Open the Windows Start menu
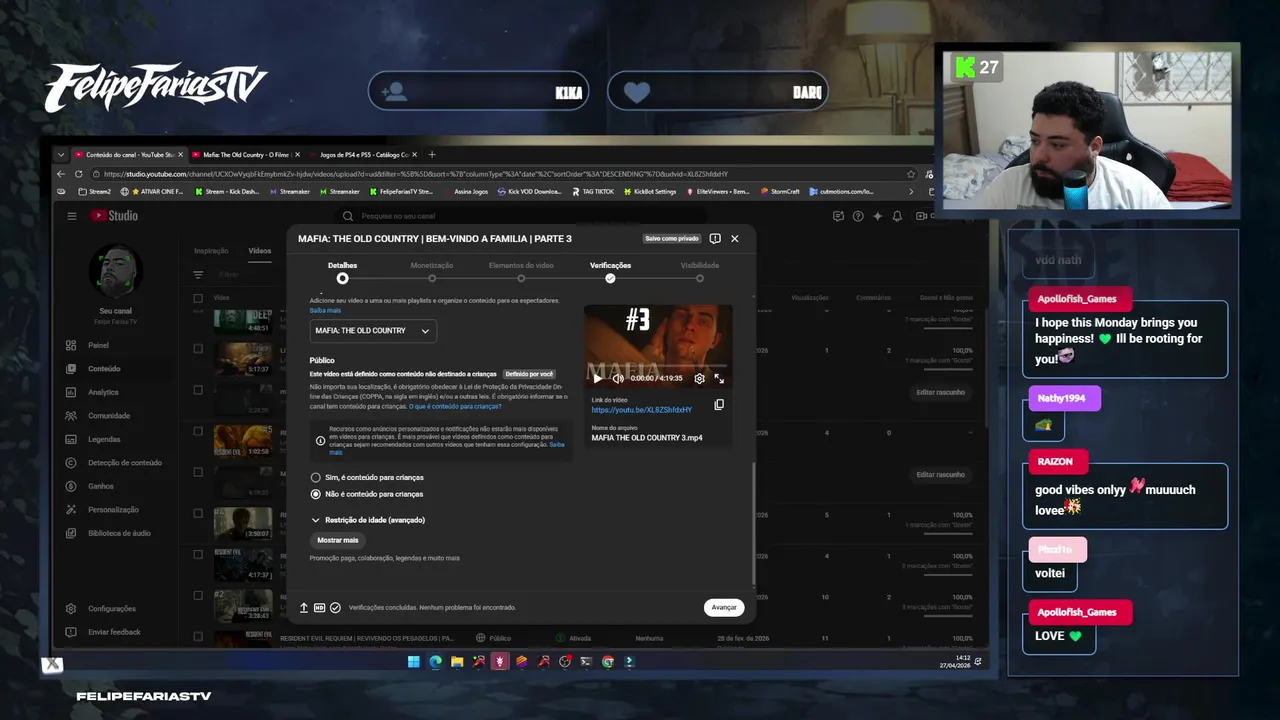 click(x=413, y=661)
